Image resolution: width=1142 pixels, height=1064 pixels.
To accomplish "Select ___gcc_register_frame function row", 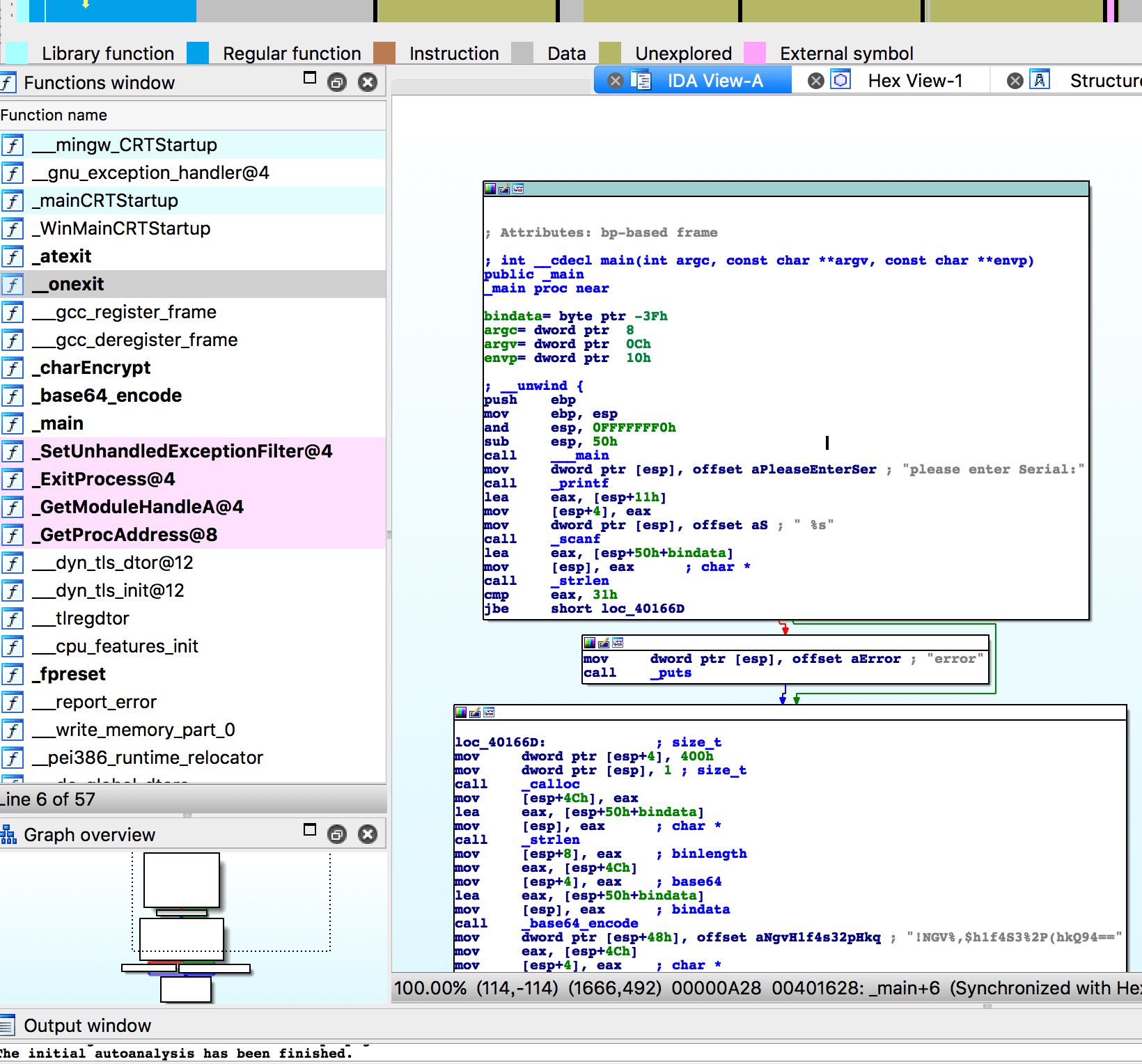I will click(193, 312).
